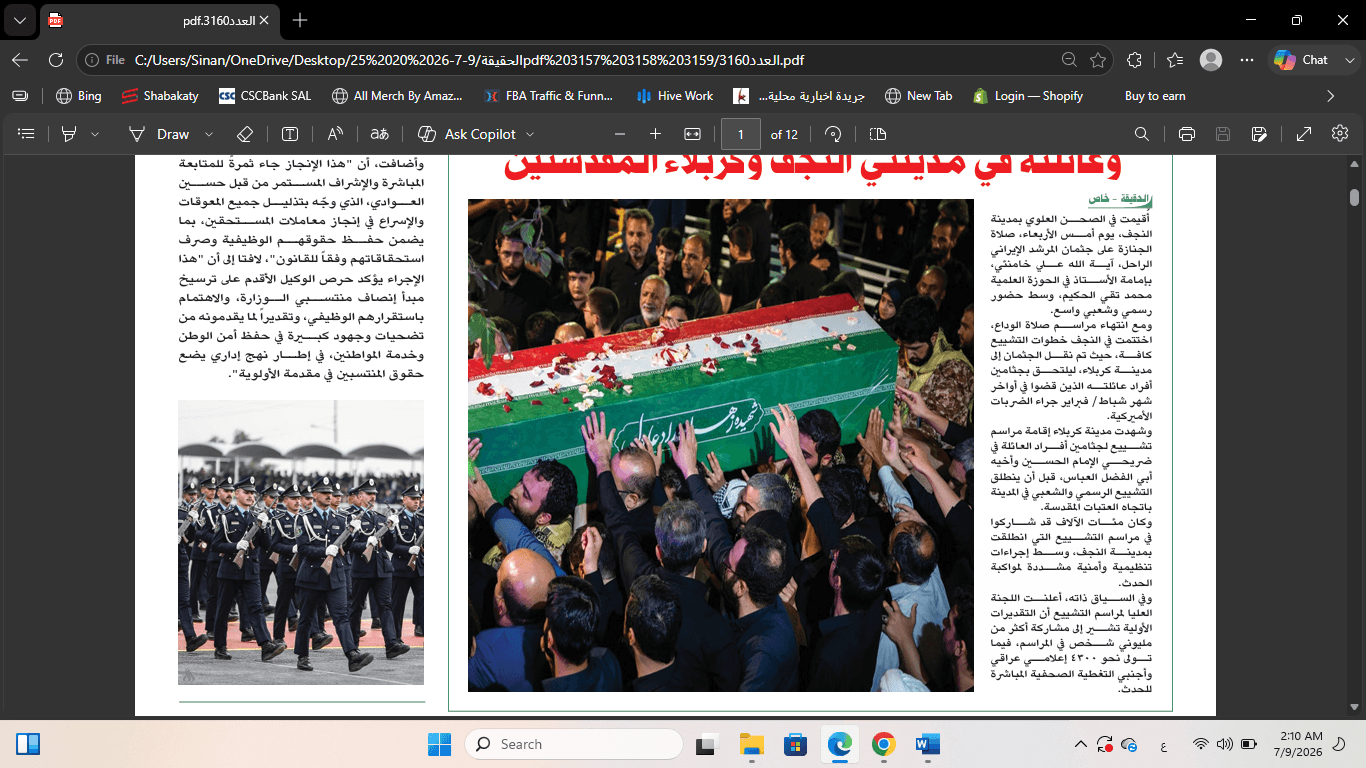The width and height of the screenshot is (1366, 768).
Task: Click the Fit to width icon
Action: 692,134
